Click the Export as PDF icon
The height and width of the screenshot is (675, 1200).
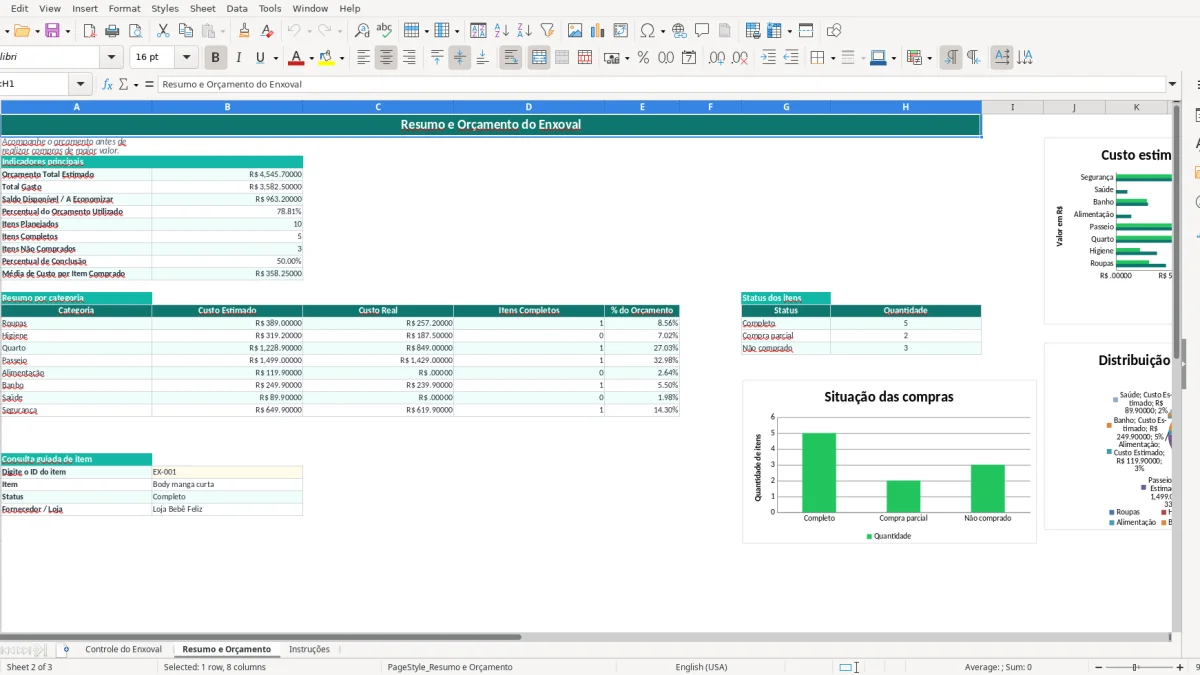click(x=88, y=31)
